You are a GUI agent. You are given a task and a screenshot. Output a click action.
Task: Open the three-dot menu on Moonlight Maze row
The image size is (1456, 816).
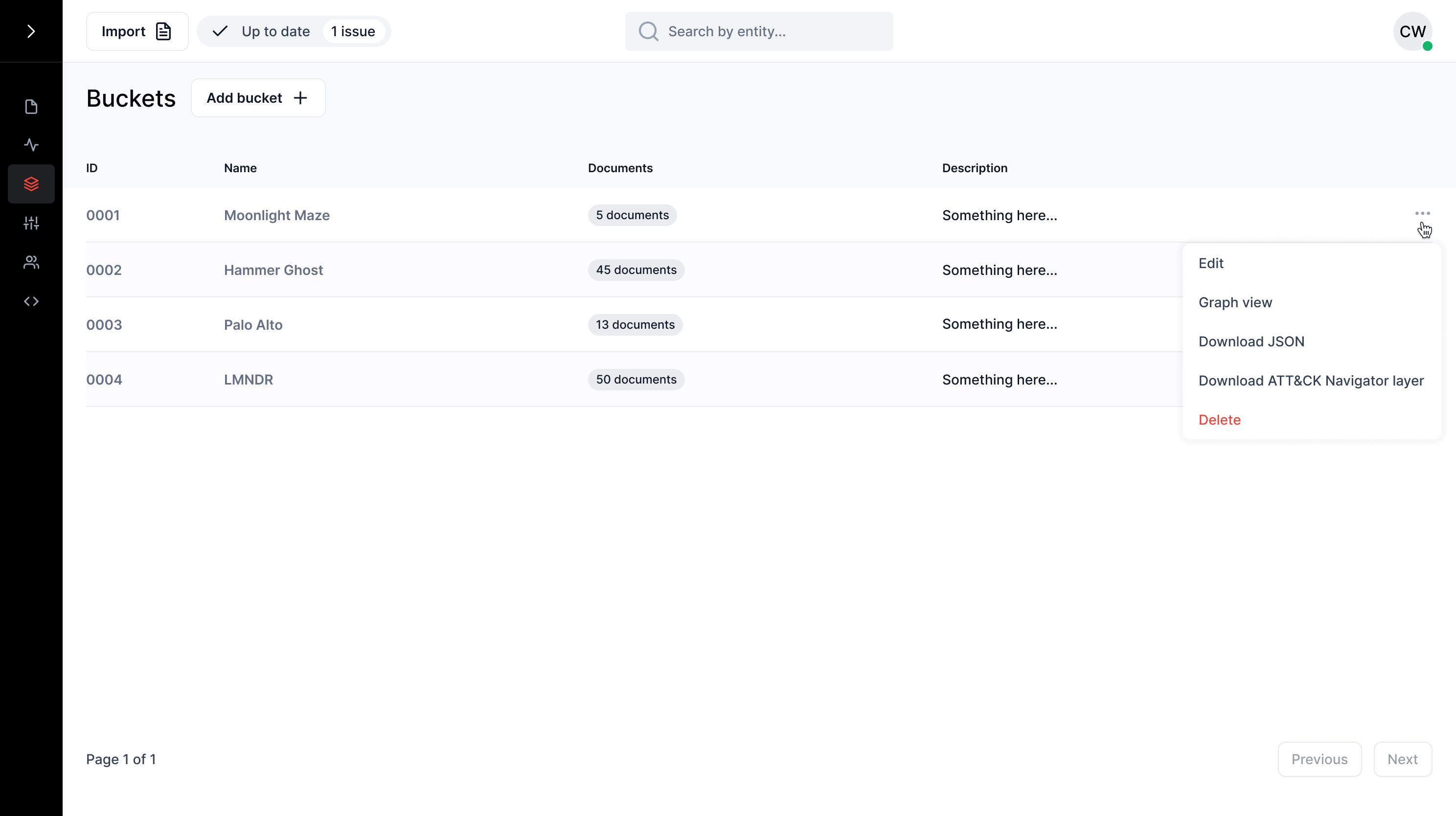tap(1422, 213)
